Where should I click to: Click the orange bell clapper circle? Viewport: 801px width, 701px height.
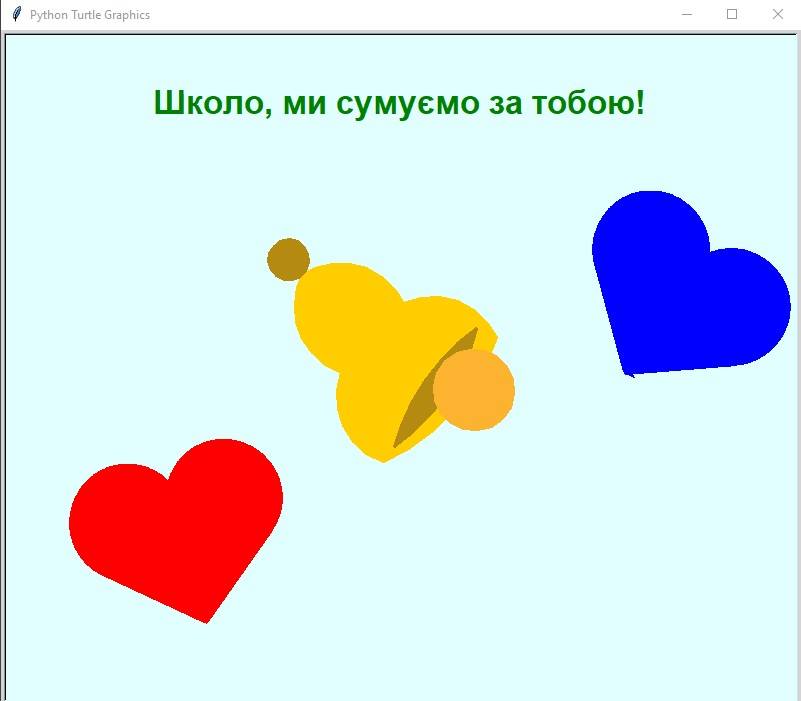(x=473, y=390)
